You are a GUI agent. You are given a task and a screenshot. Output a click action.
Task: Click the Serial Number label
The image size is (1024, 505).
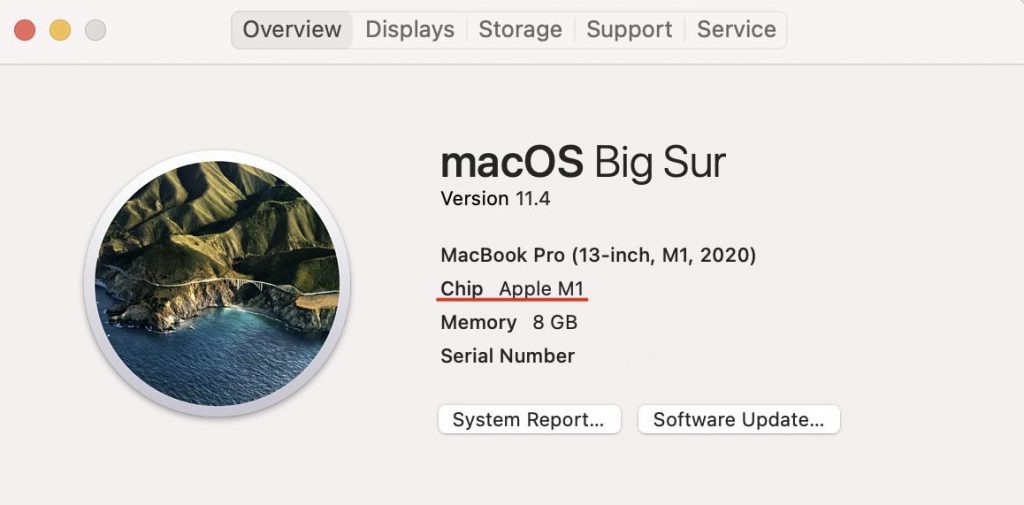pos(507,356)
